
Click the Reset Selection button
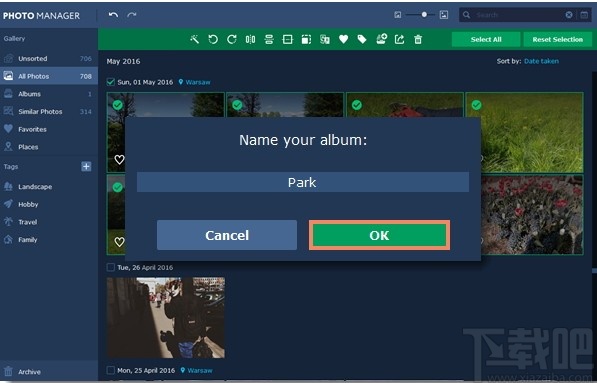click(557, 39)
